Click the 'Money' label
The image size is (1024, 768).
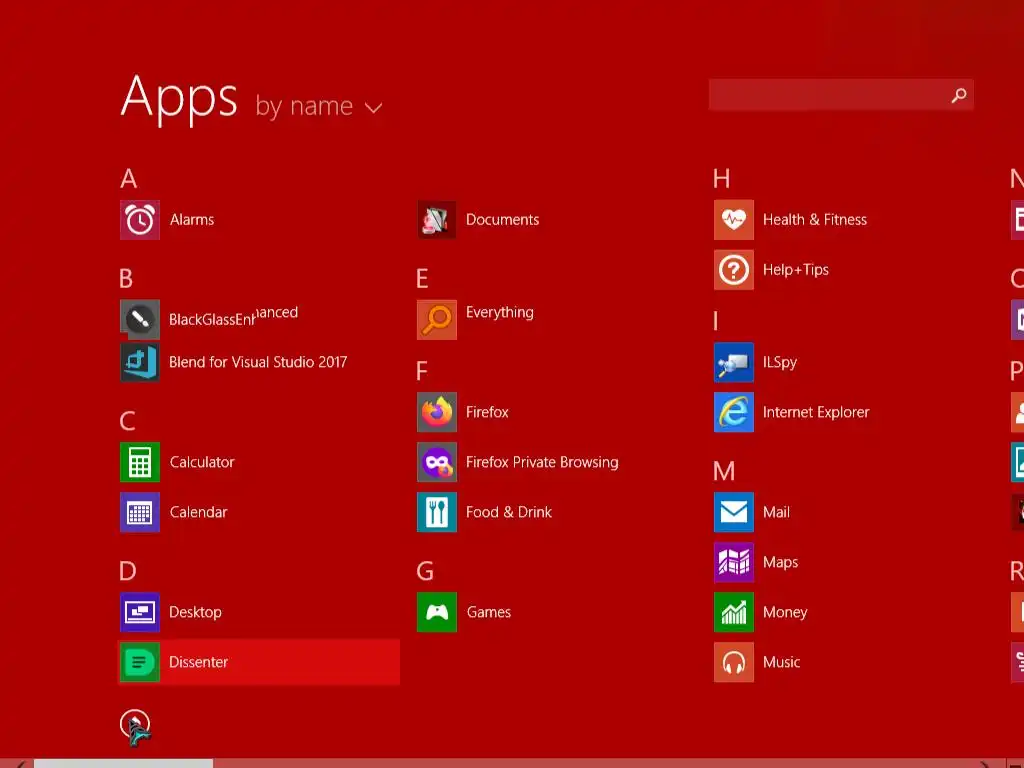[x=785, y=613]
